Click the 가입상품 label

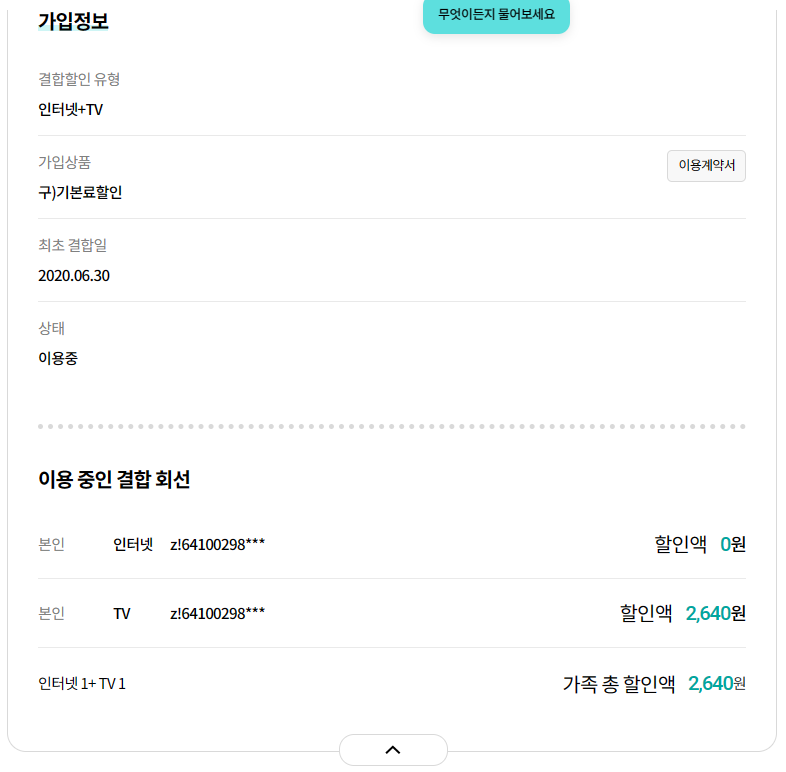64,162
